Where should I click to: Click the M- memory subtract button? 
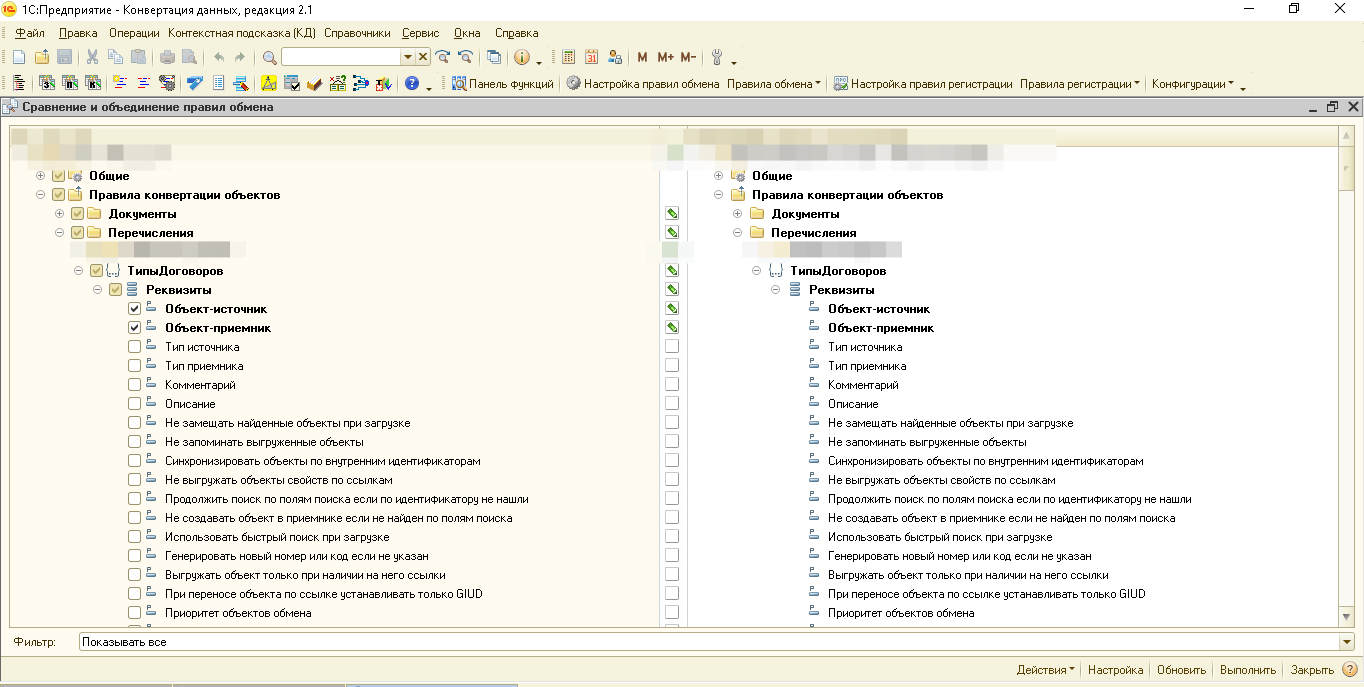point(688,57)
